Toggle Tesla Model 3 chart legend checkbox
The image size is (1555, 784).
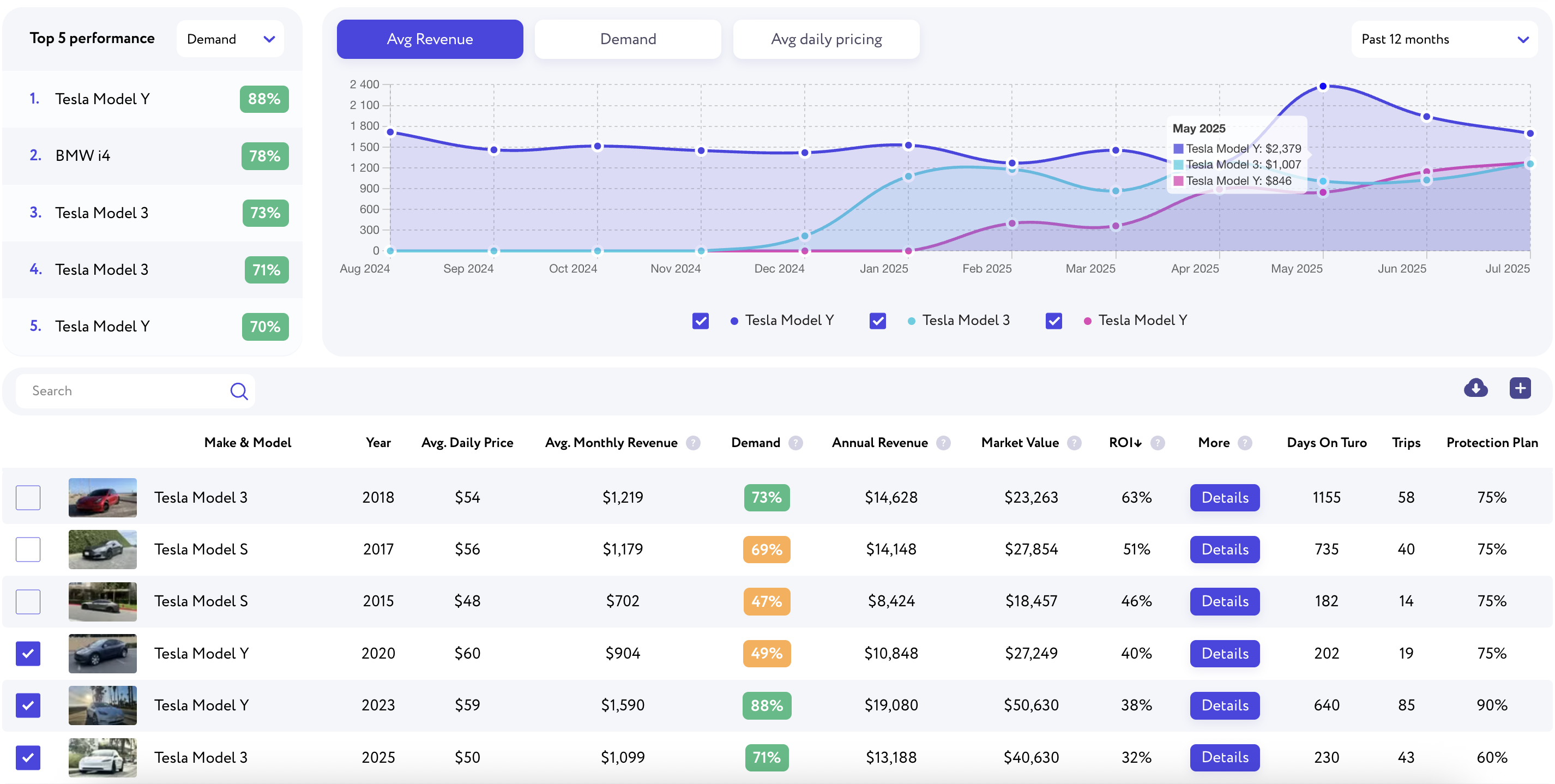tap(878, 321)
